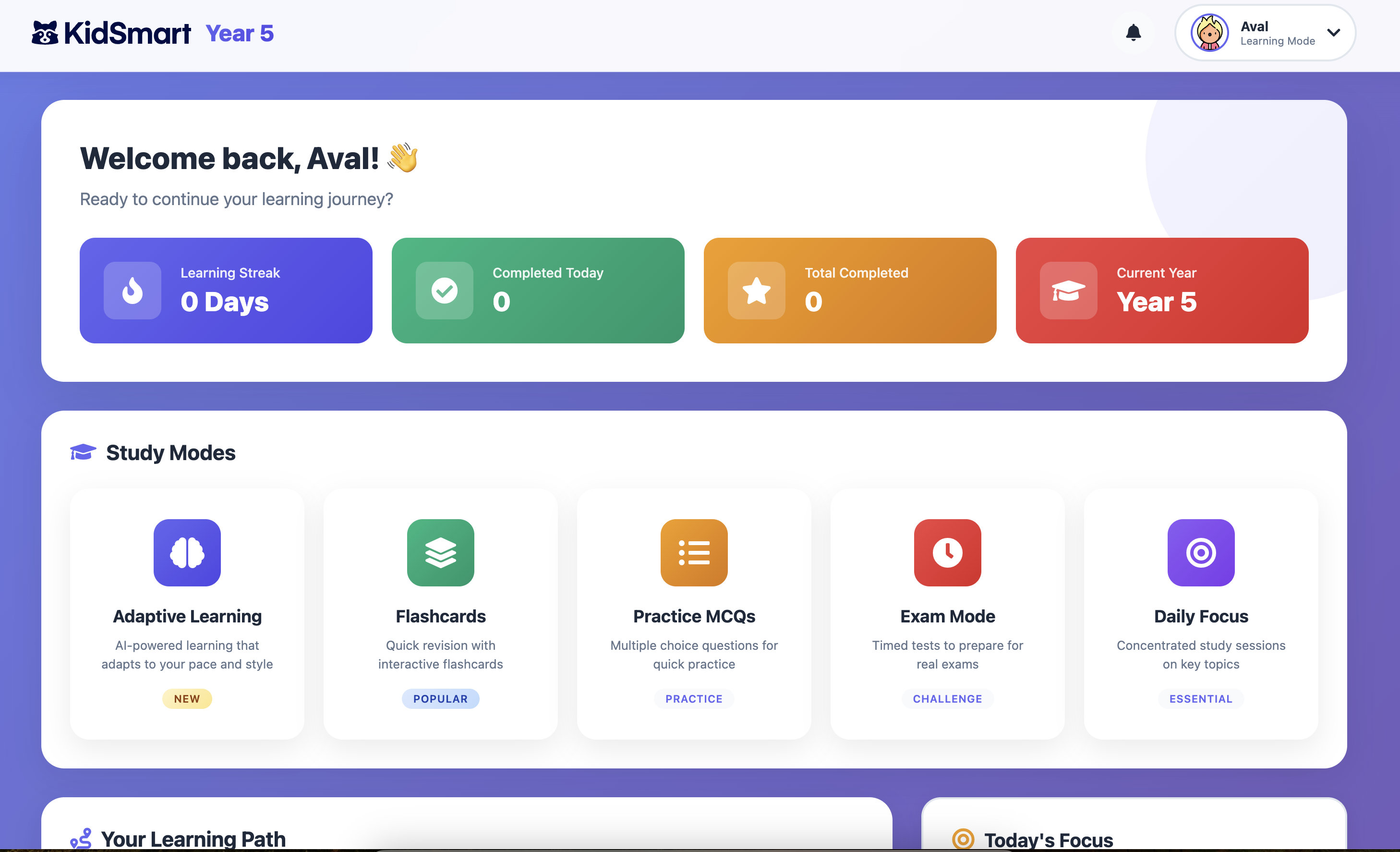Click the POPULAR badge under Flashcards

coord(440,698)
